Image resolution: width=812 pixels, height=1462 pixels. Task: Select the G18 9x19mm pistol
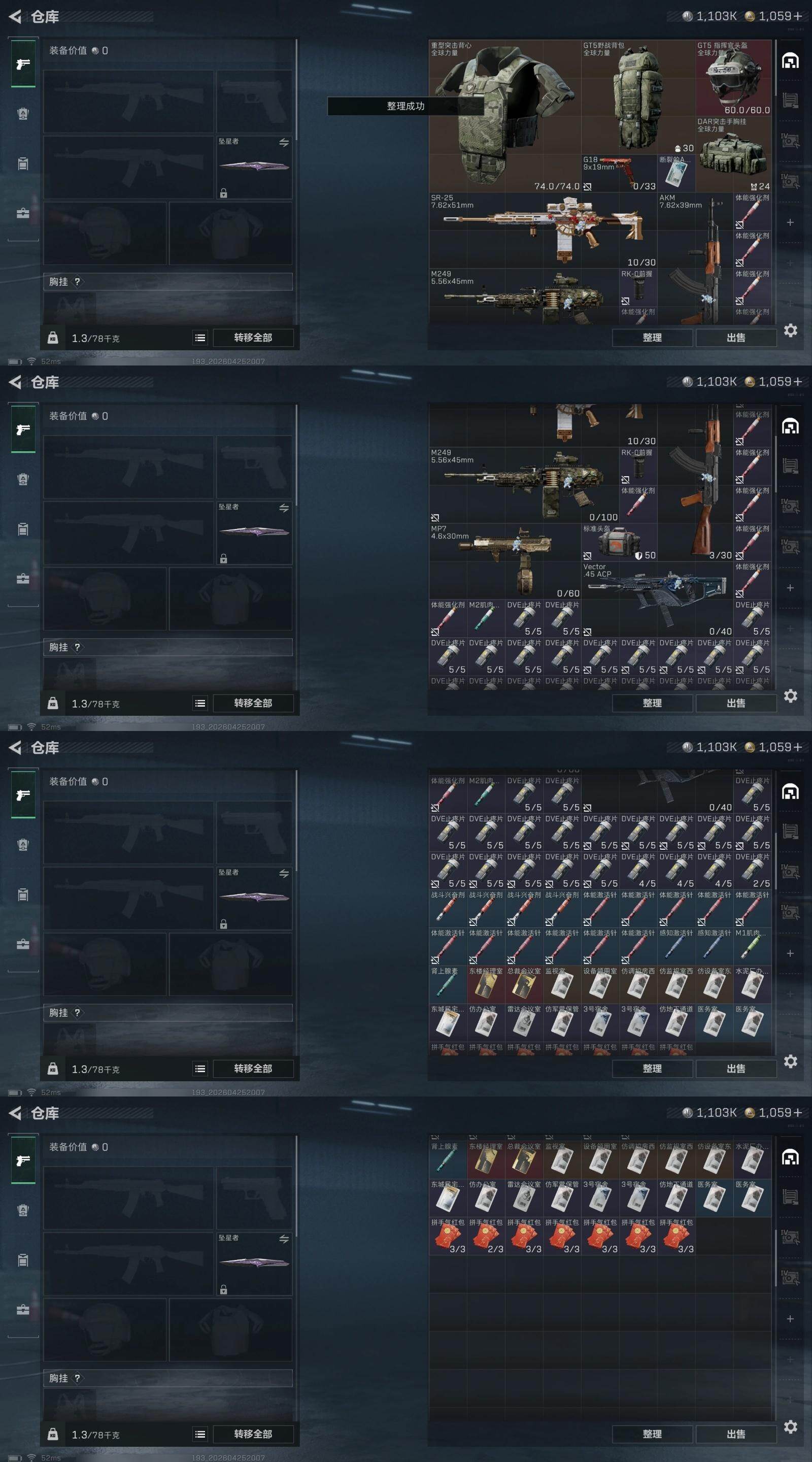[619, 173]
